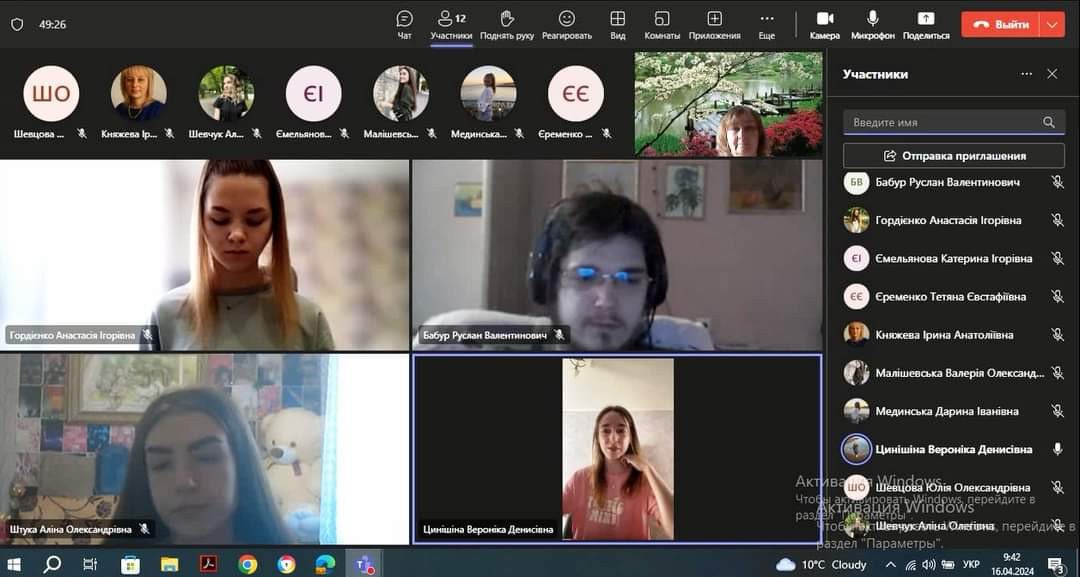Select Княжева Ірина Анатоліївна in list

point(954,335)
